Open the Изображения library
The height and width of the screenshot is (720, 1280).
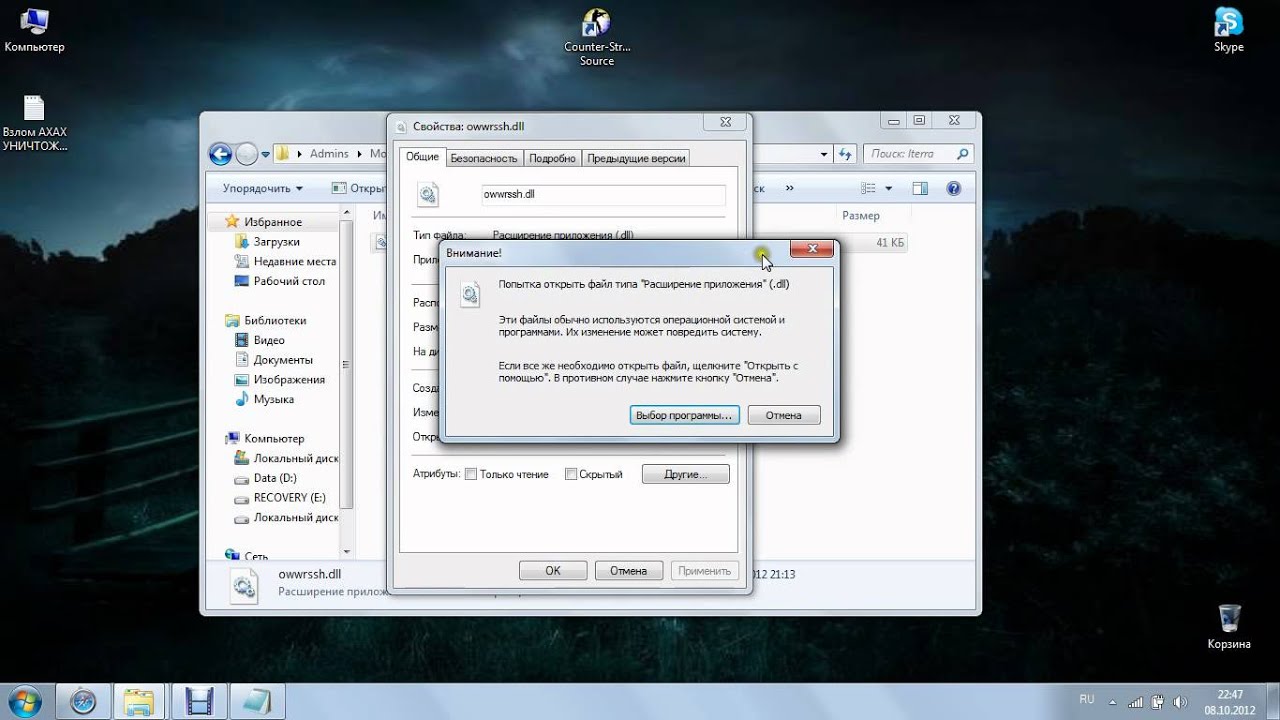pyautogui.click(x=279, y=380)
